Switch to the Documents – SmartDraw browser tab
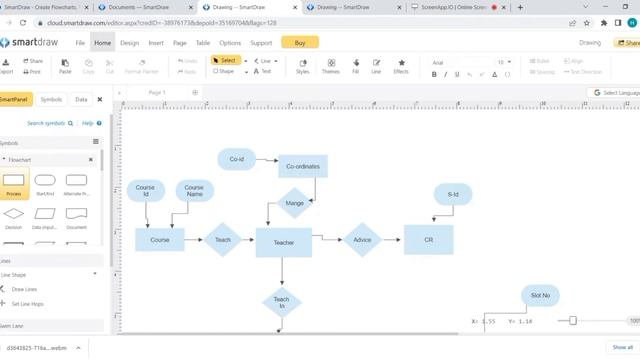This screenshot has width=640, height=360. pos(140,7)
